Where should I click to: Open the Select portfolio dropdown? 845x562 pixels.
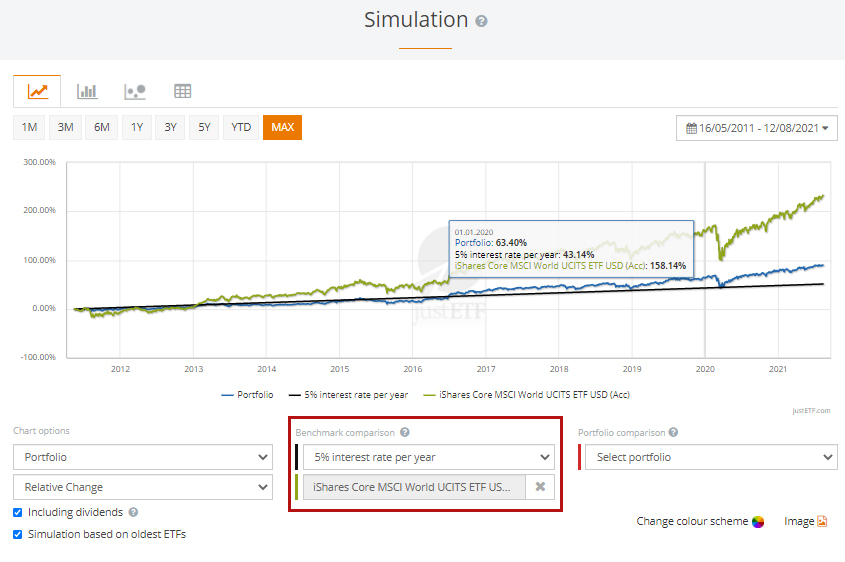pyautogui.click(x=710, y=457)
